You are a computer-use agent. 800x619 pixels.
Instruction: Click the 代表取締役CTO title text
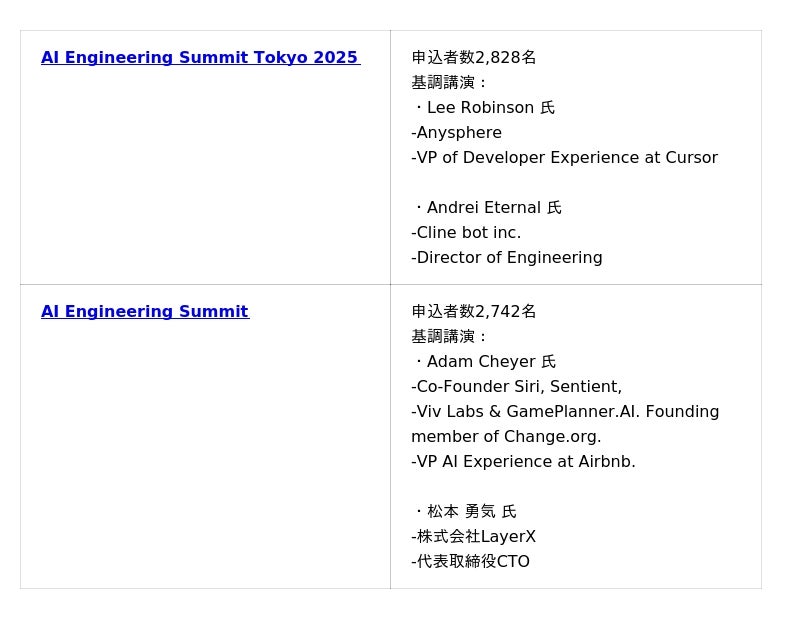pyautogui.click(x=471, y=562)
